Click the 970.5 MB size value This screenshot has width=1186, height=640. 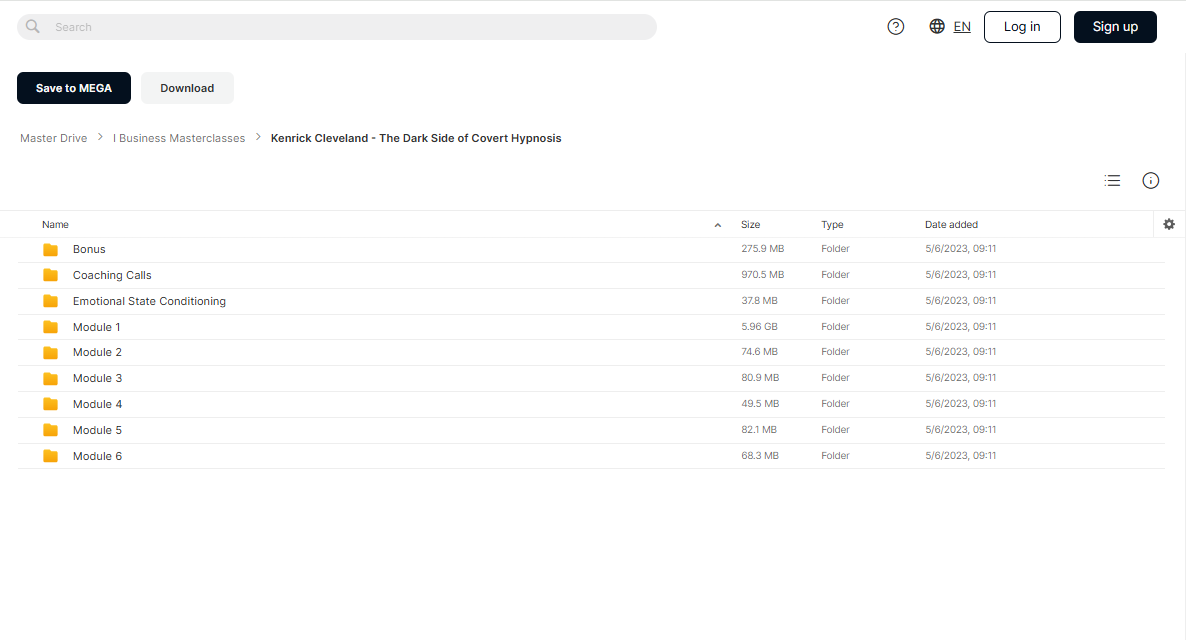[x=762, y=275]
